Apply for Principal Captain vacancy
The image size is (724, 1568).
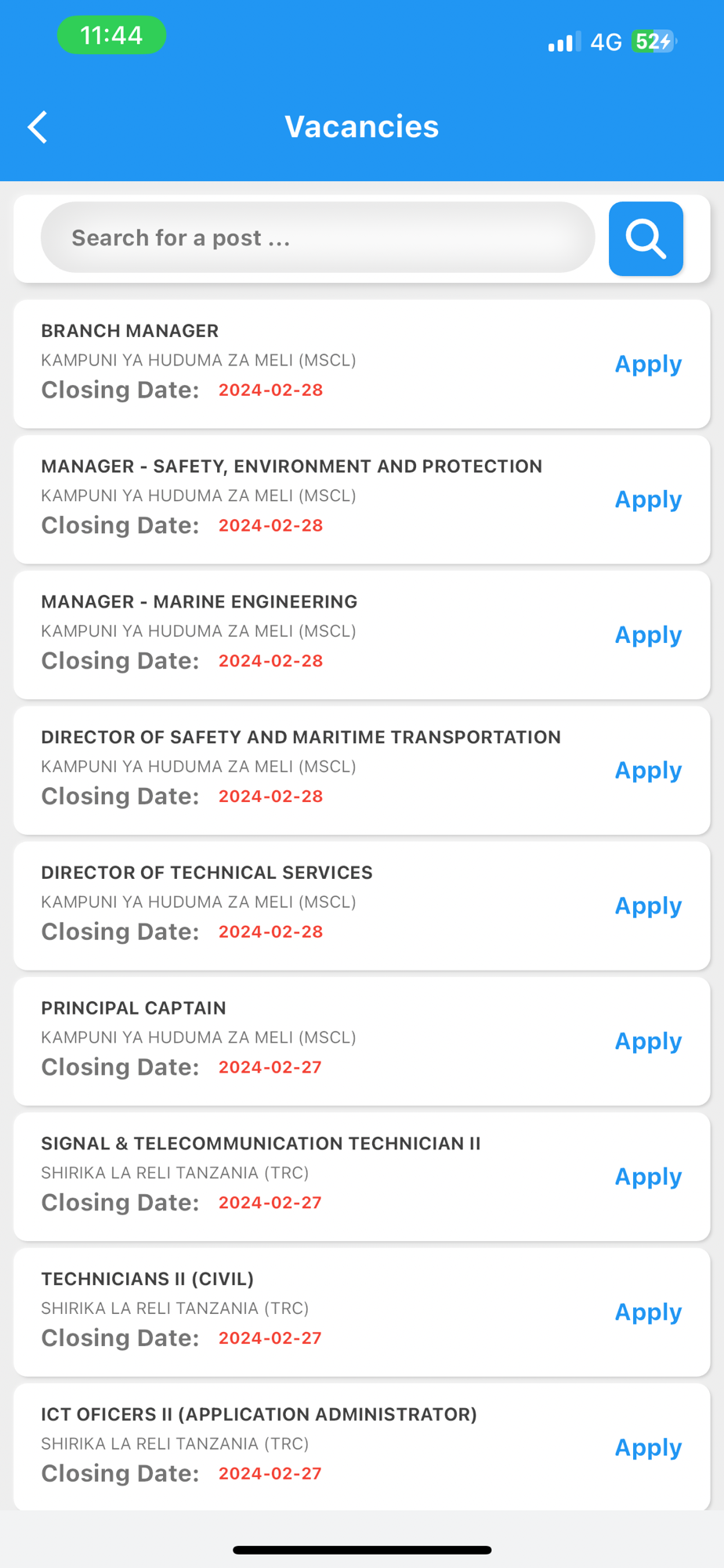[x=648, y=1042]
